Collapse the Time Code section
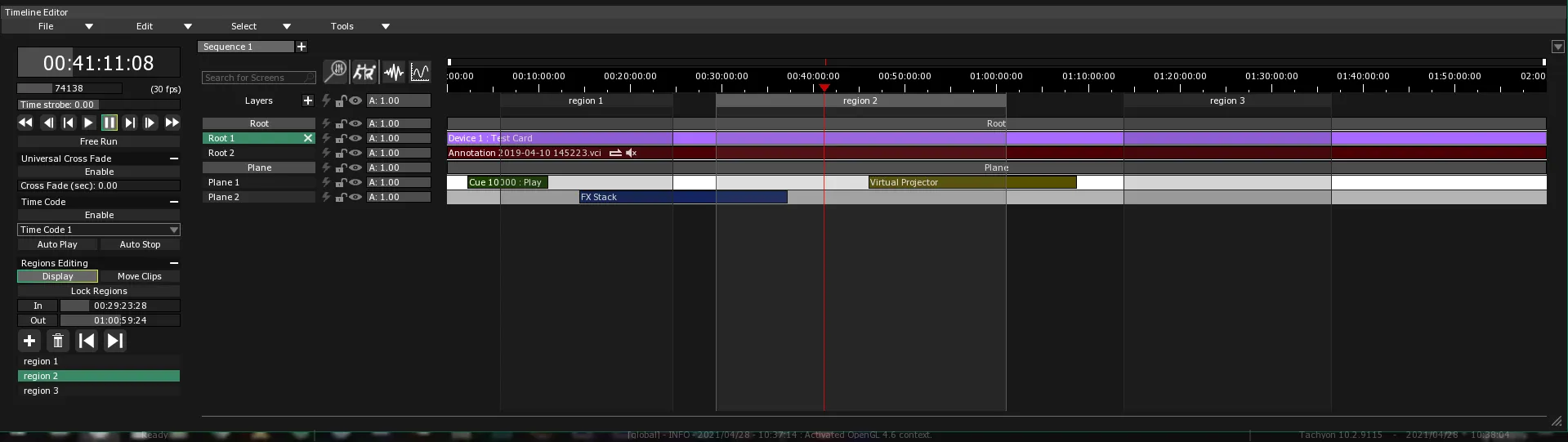 174,202
